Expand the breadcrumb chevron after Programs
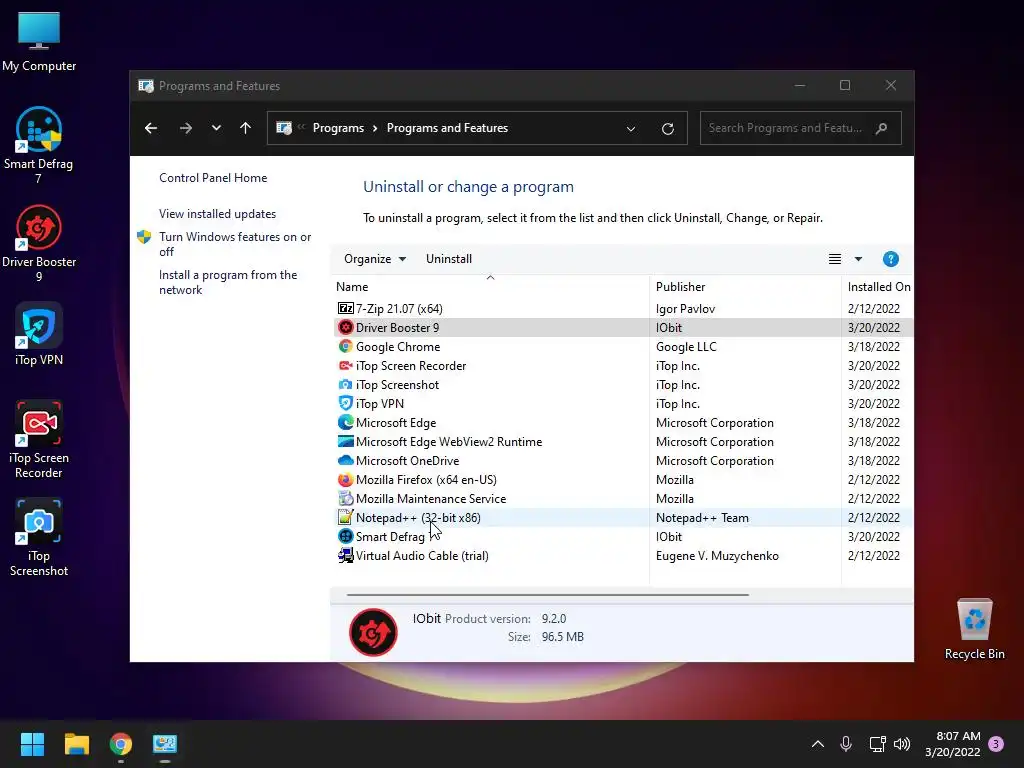1024x768 pixels. coord(375,128)
